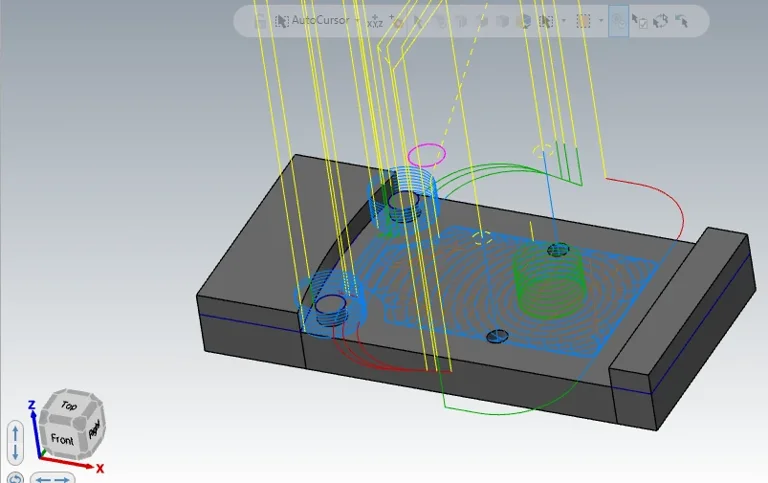Expand the arrow beside the dashed-box cursor icon
The image size is (768, 483).
563,21
